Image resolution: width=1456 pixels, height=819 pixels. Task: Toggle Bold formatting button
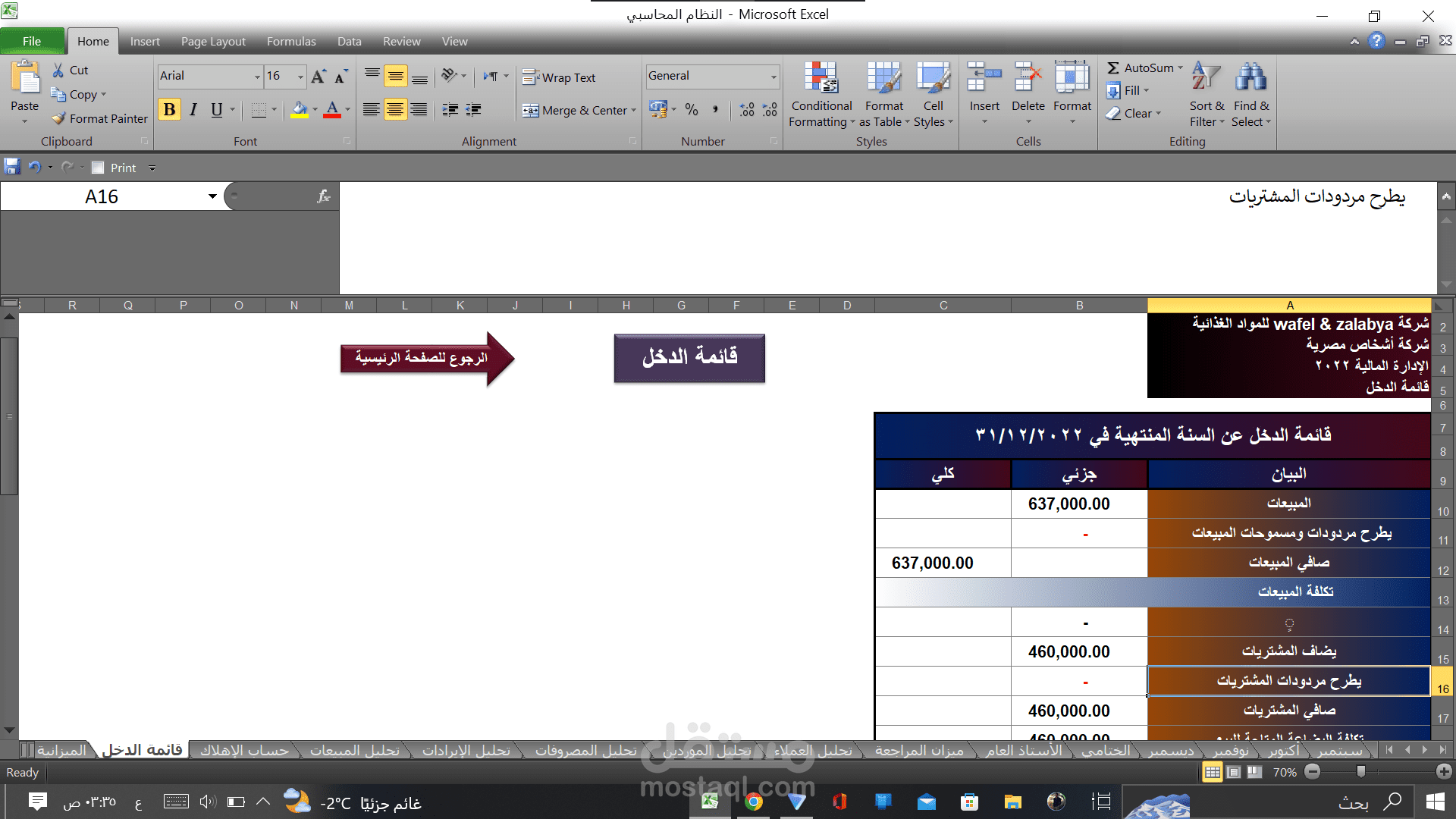(x=169, y=110)
